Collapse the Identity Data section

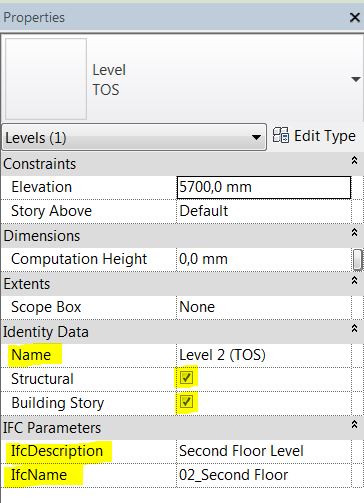[354, 329]
